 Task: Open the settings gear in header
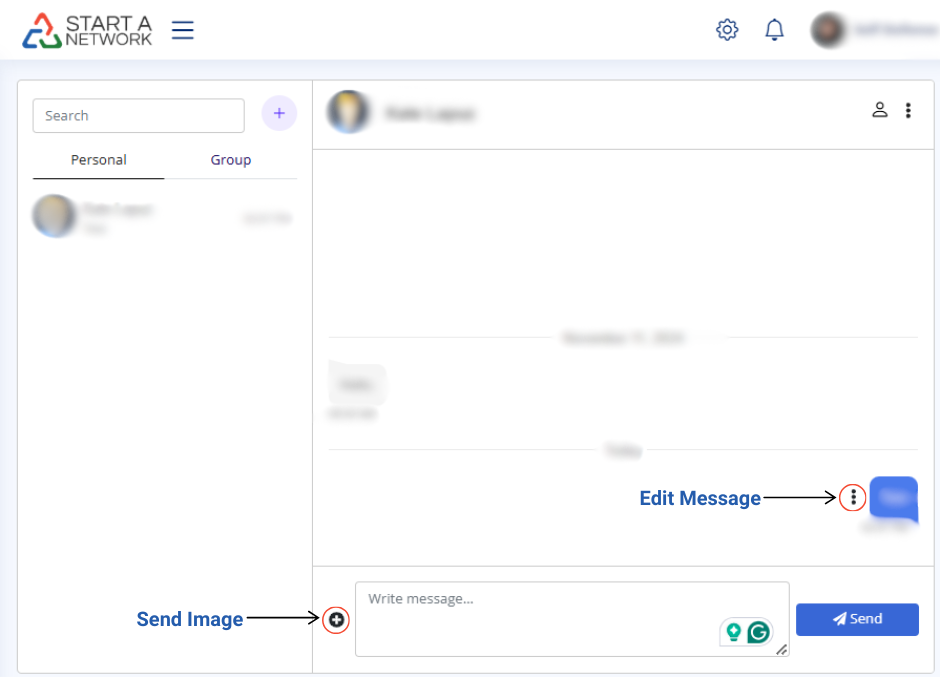click(x=727, y=30)
